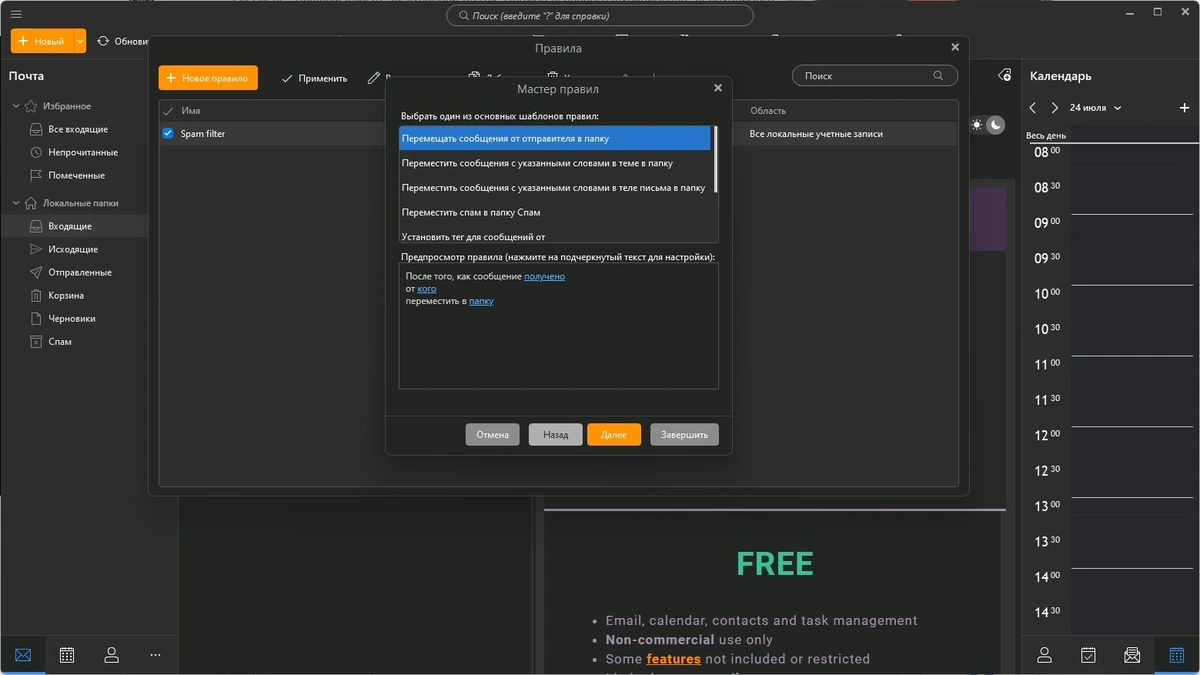Click the Обновить refresh icon
The width and height of the screenshot is (1200, 675).
point(103,41)
